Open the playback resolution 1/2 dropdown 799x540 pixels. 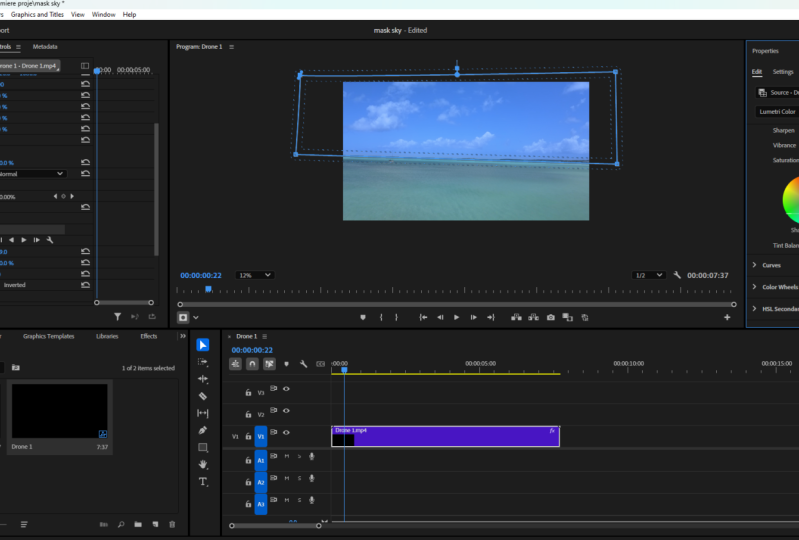coord(649,275)
